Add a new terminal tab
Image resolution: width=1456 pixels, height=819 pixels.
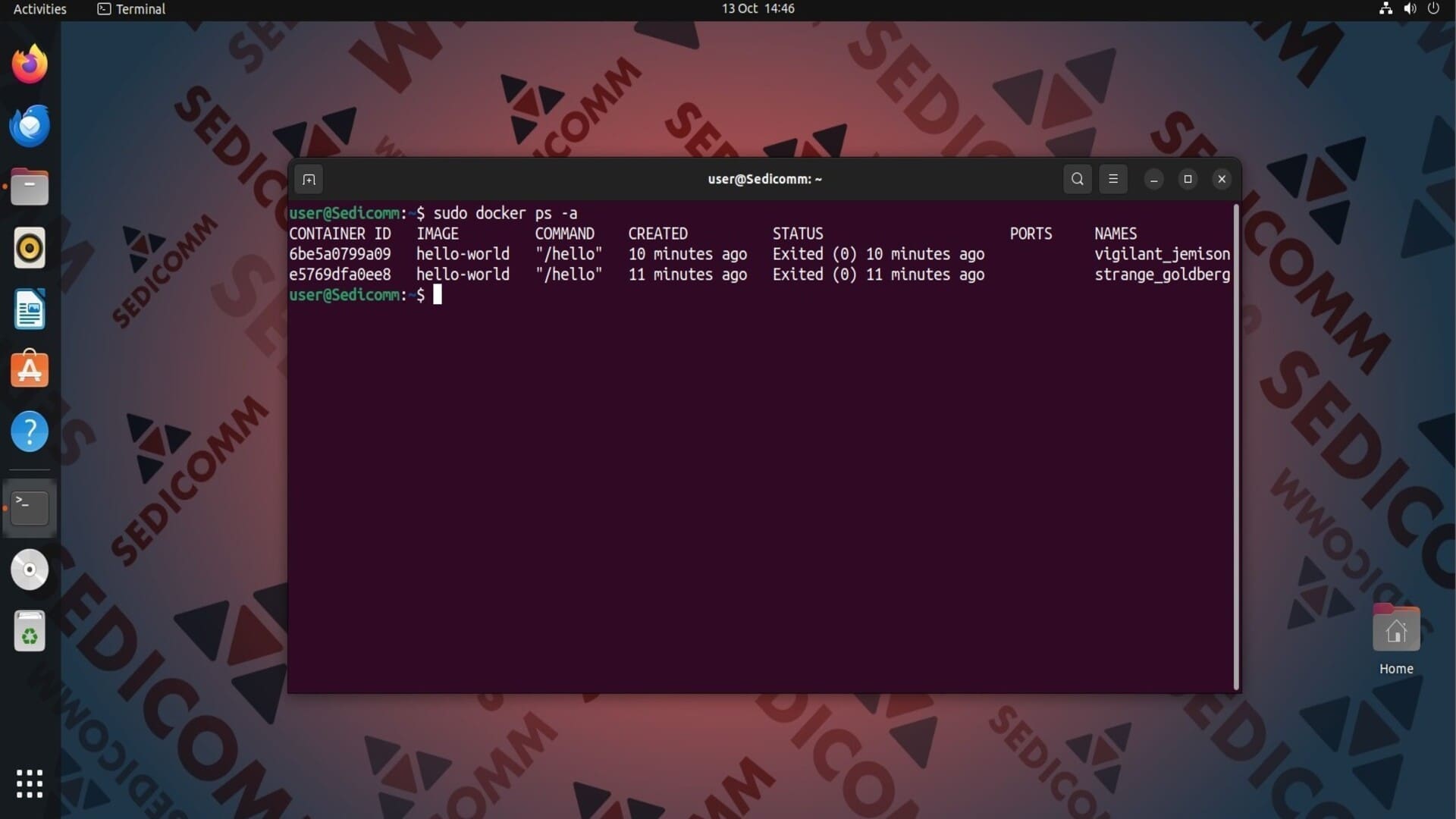[309, 180]
